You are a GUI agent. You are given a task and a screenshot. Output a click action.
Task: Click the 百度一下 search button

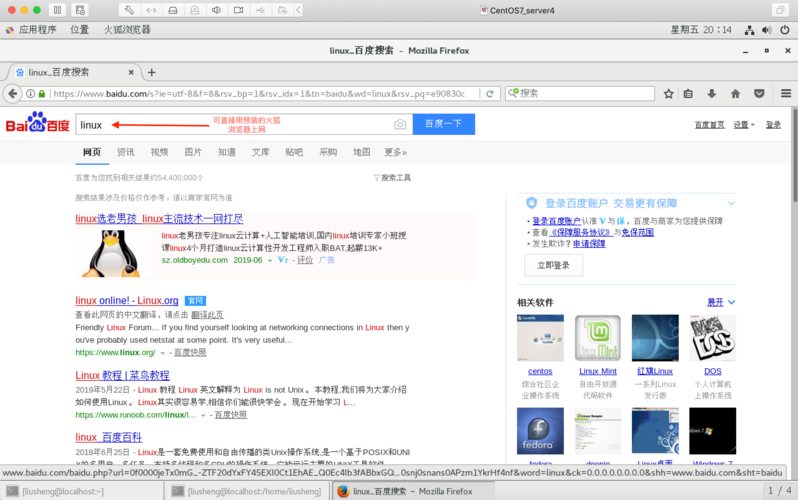[x=443, y=124]
